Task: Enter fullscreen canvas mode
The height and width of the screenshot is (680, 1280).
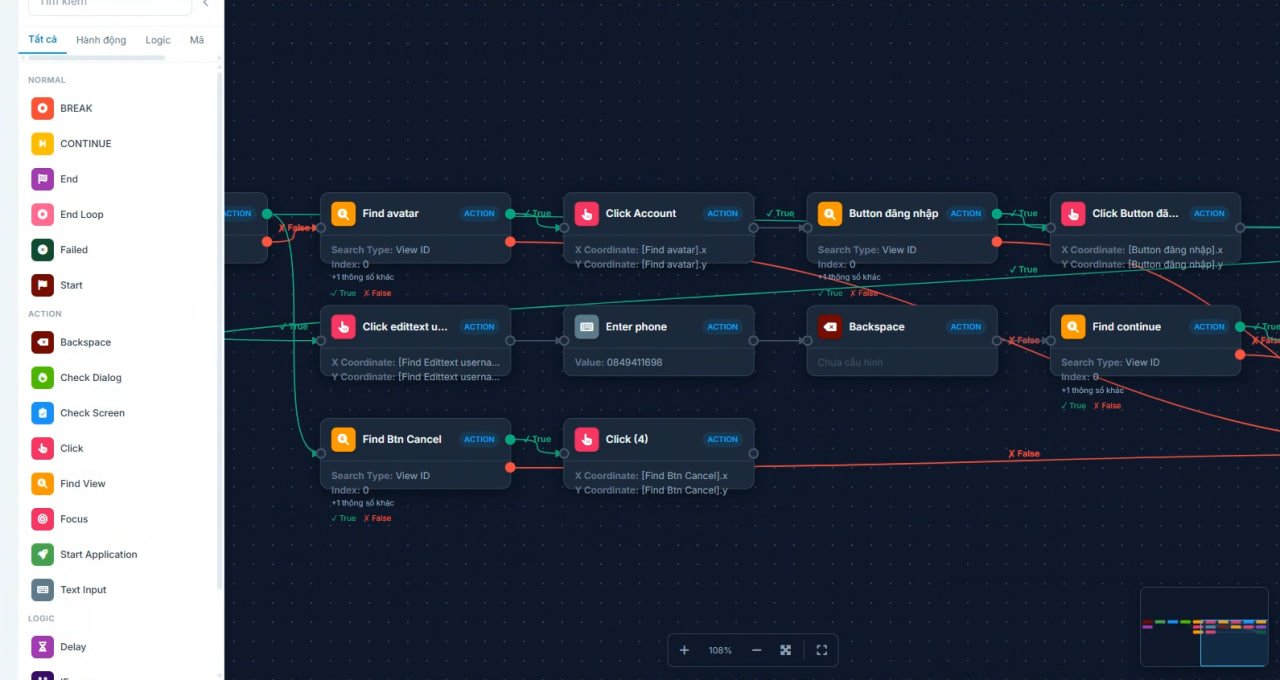Action: [822, 650]
